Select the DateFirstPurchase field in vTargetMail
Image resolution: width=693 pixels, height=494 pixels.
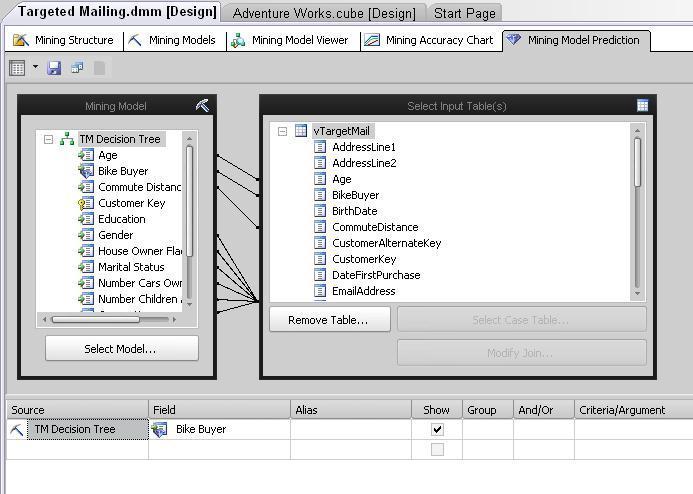(x=376, y=275)
